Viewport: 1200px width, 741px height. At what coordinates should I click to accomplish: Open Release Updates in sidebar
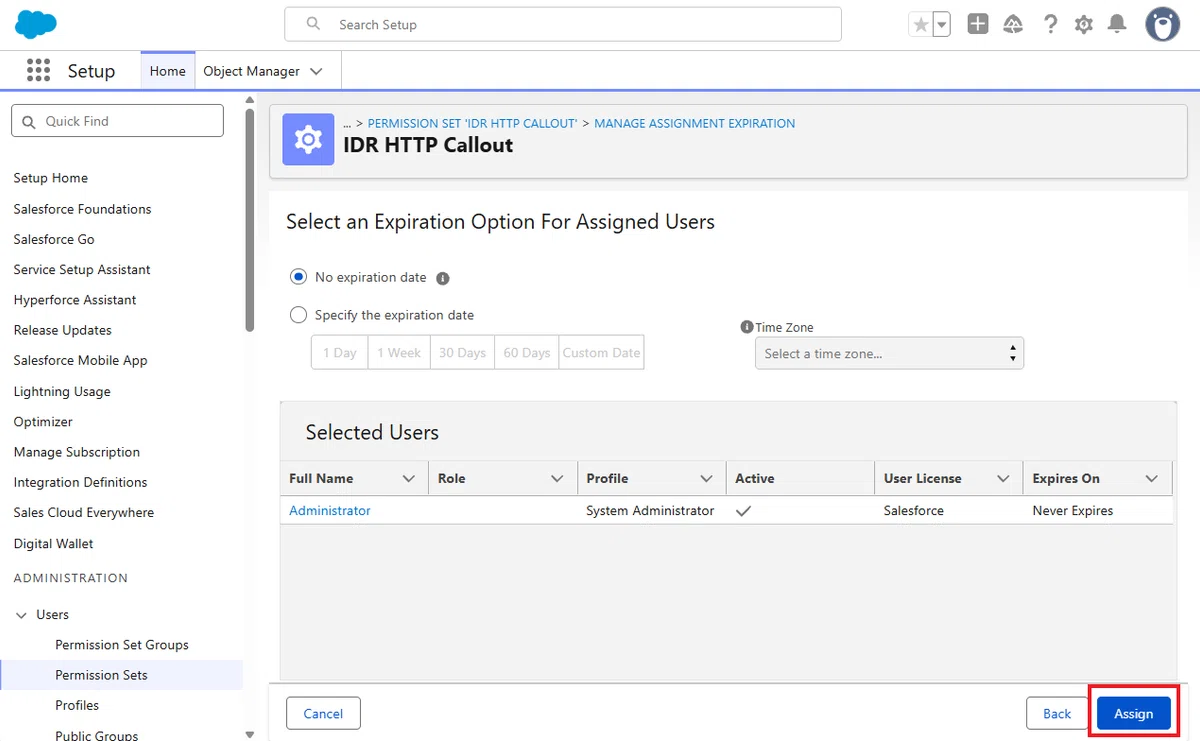click(x=62, y=330)
